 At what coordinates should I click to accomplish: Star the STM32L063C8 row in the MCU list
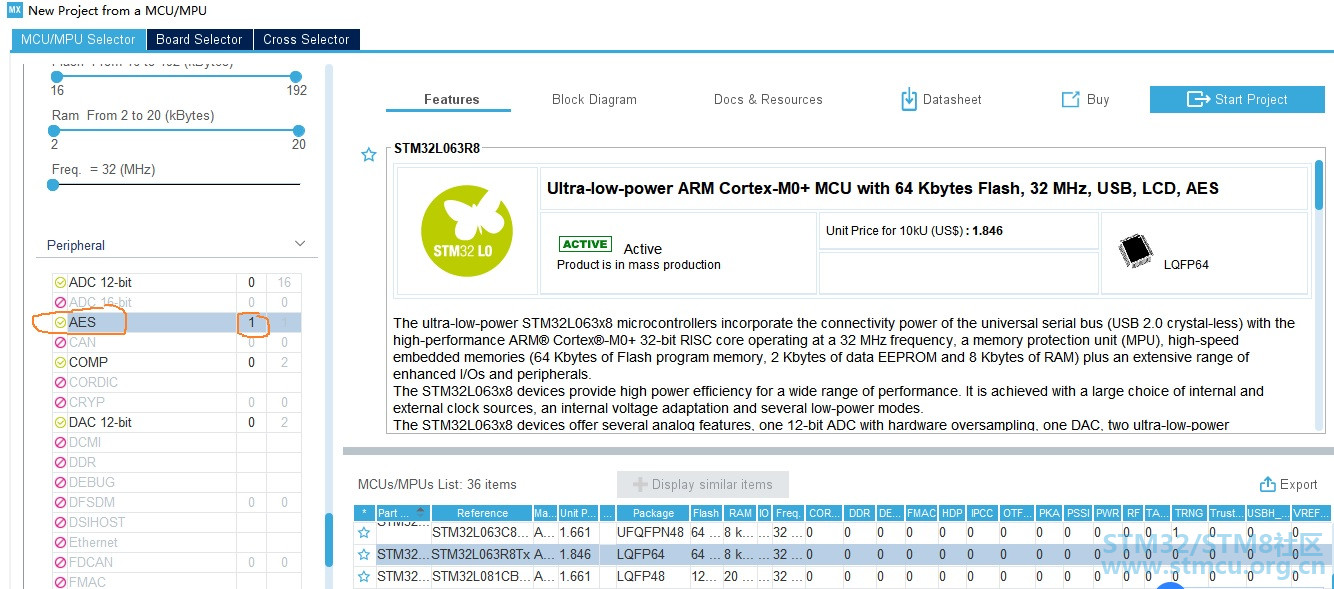pyautogui.click(x=364, y=532)
